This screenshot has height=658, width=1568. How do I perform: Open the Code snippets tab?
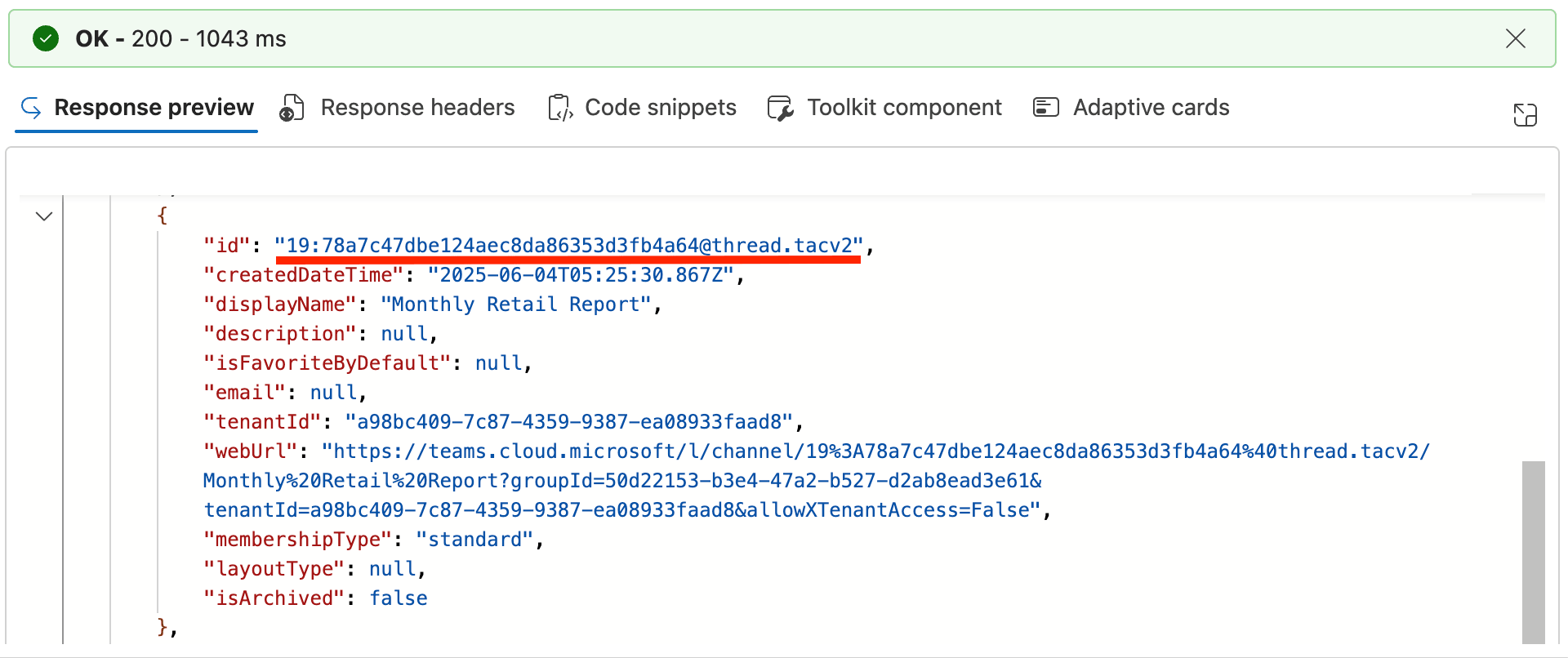tap(642, 108)
